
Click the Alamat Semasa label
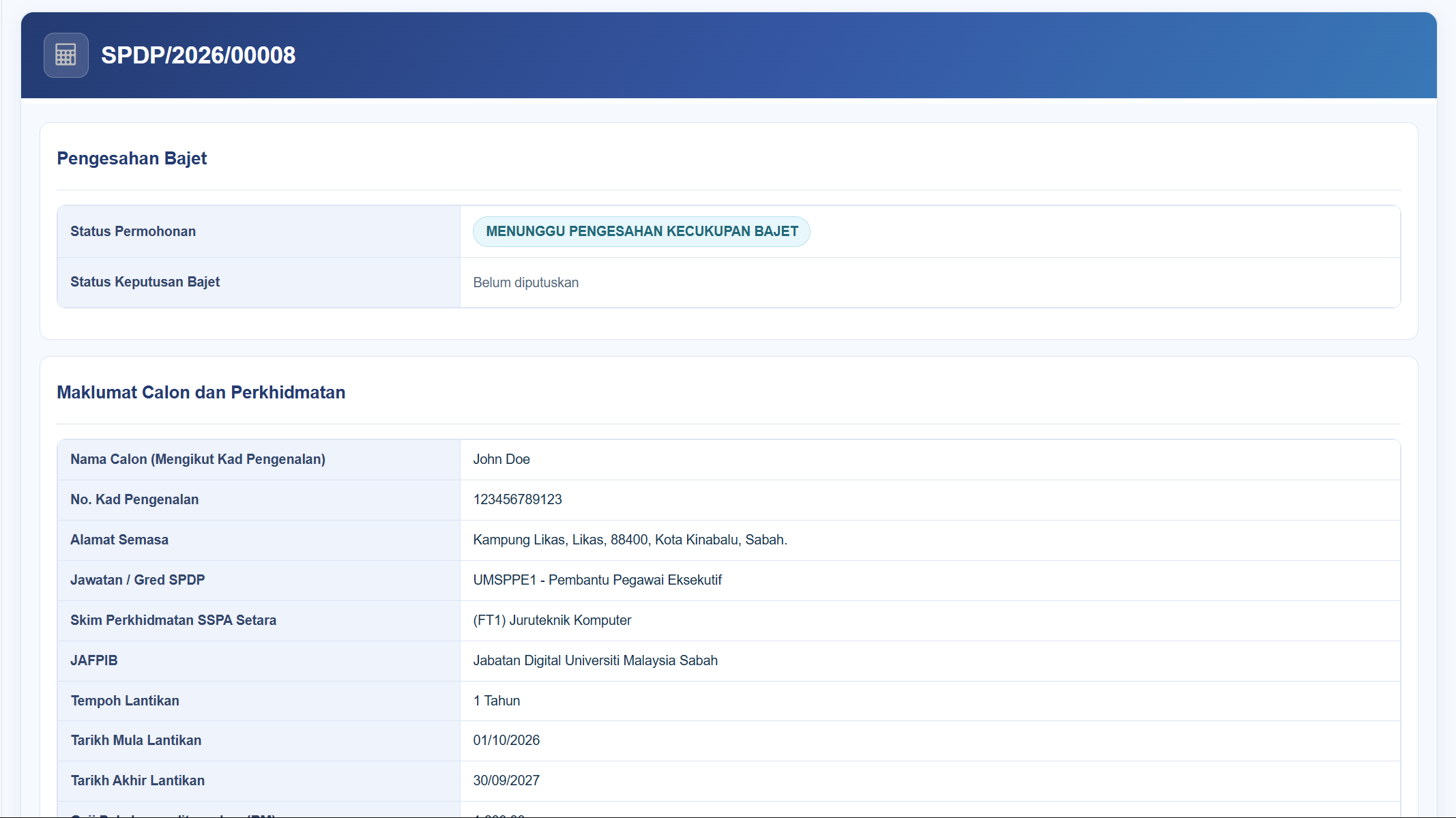coord(119,540)
